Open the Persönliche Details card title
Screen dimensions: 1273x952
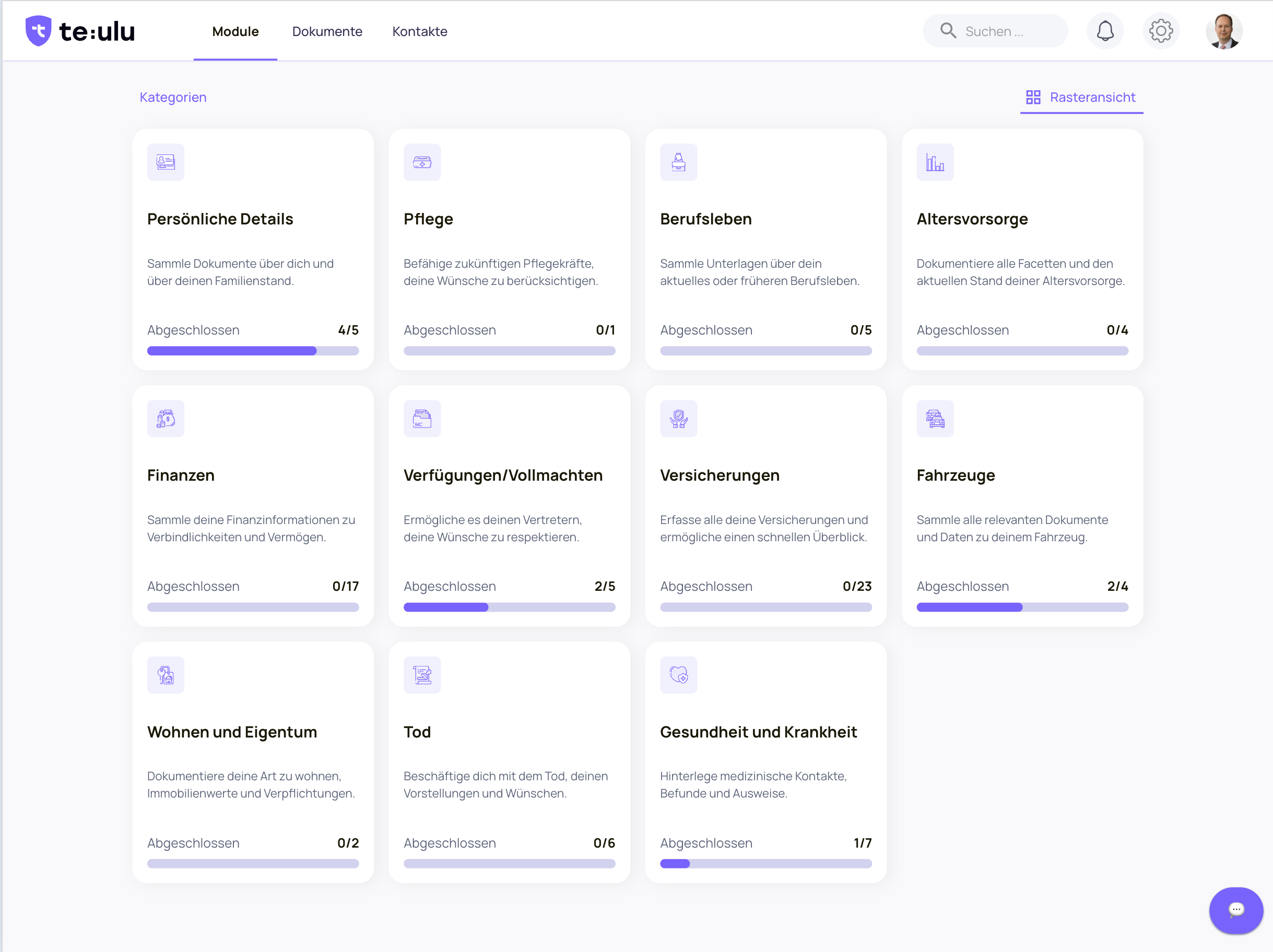tap(220, 219)
